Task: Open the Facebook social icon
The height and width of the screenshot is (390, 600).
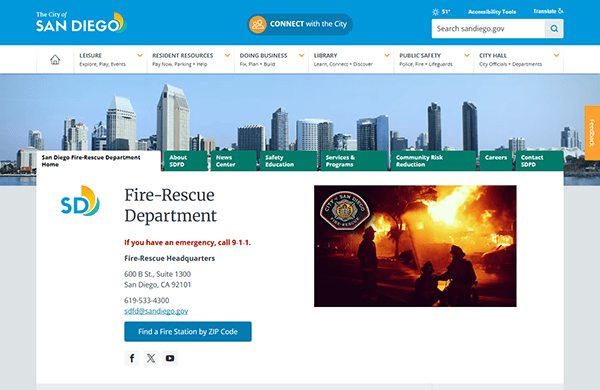Action: click(132, 358)
